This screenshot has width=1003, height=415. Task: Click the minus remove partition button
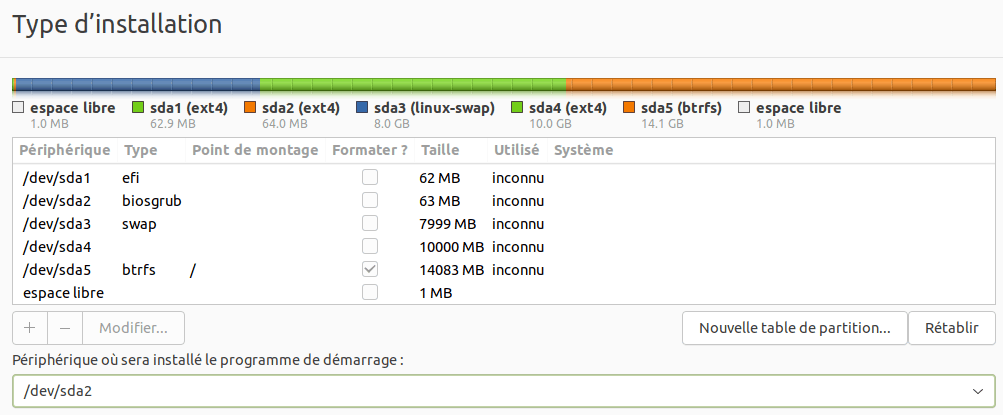coord(65,328)
